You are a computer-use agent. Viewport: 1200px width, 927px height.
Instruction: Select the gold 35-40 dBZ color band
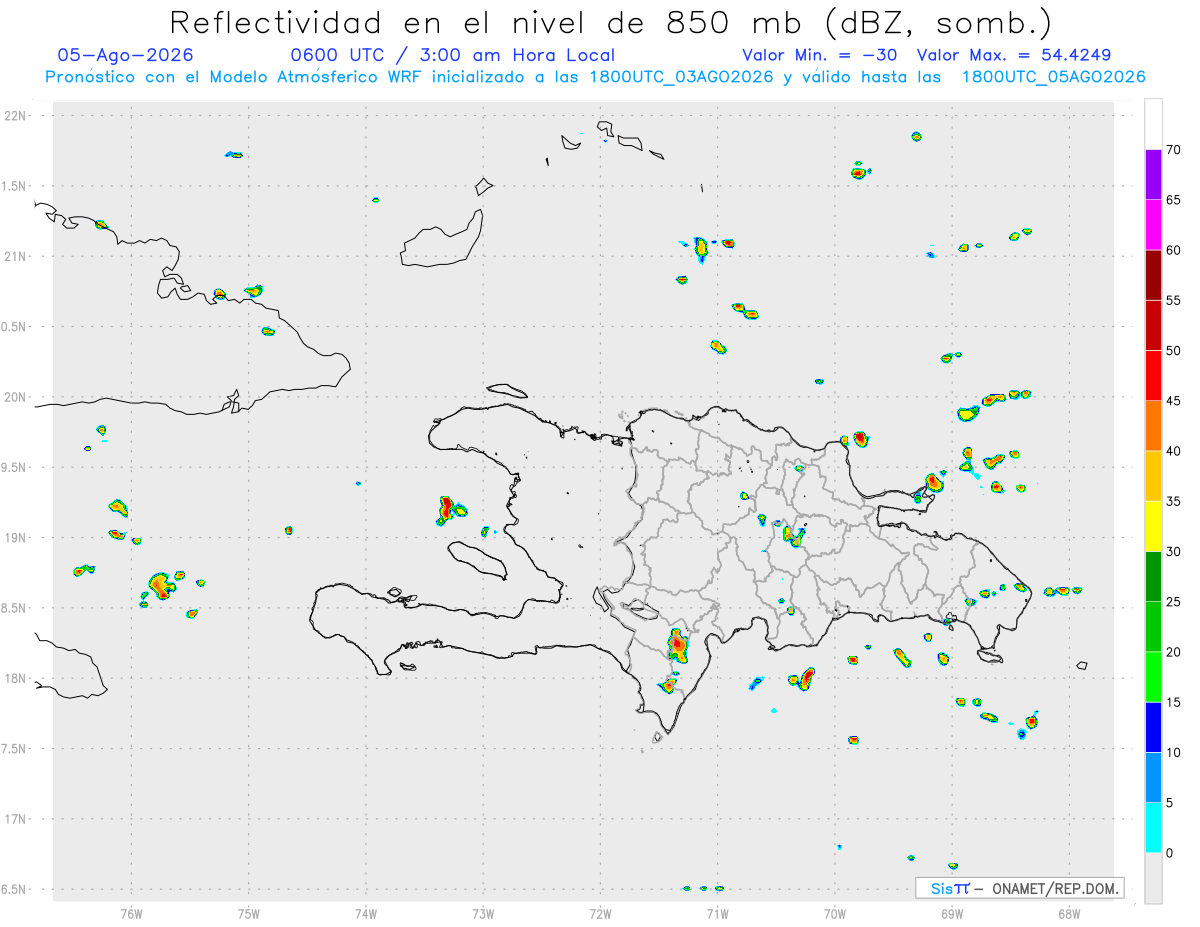click(x=1153, y=476)
